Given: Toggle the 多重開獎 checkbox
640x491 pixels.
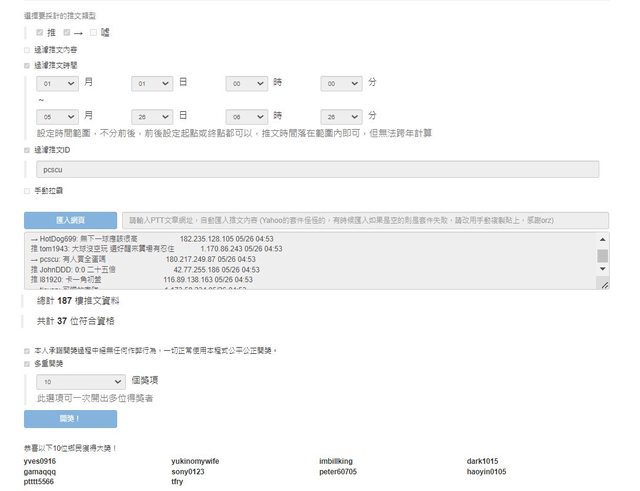Looking at the screenshot, I should [x=27, y=365].
